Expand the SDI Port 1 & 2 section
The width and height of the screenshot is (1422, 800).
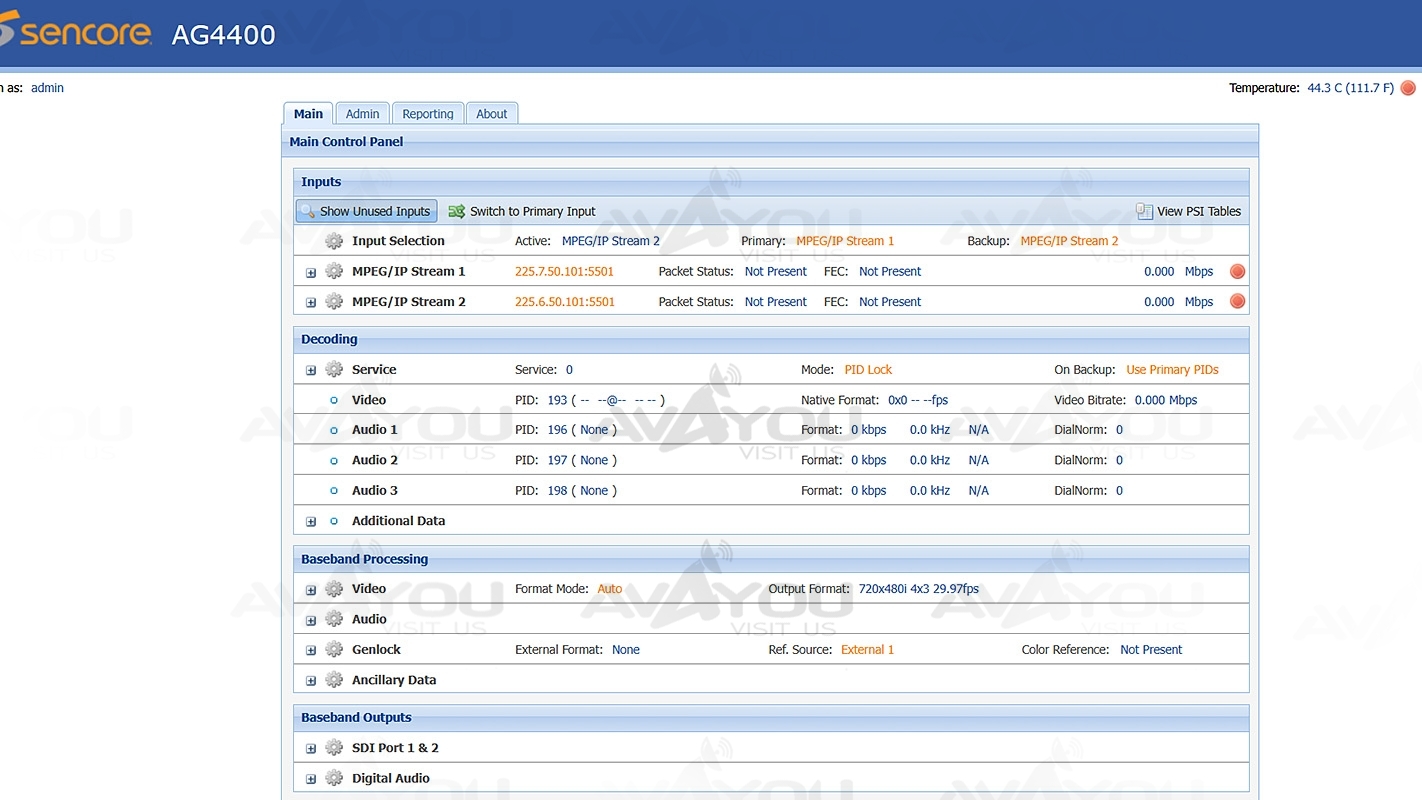click(x=311, y=749)
